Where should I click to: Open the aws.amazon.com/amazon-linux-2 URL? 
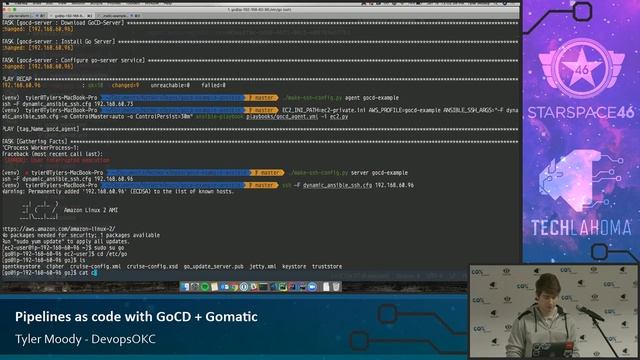(x=59, y=229)
